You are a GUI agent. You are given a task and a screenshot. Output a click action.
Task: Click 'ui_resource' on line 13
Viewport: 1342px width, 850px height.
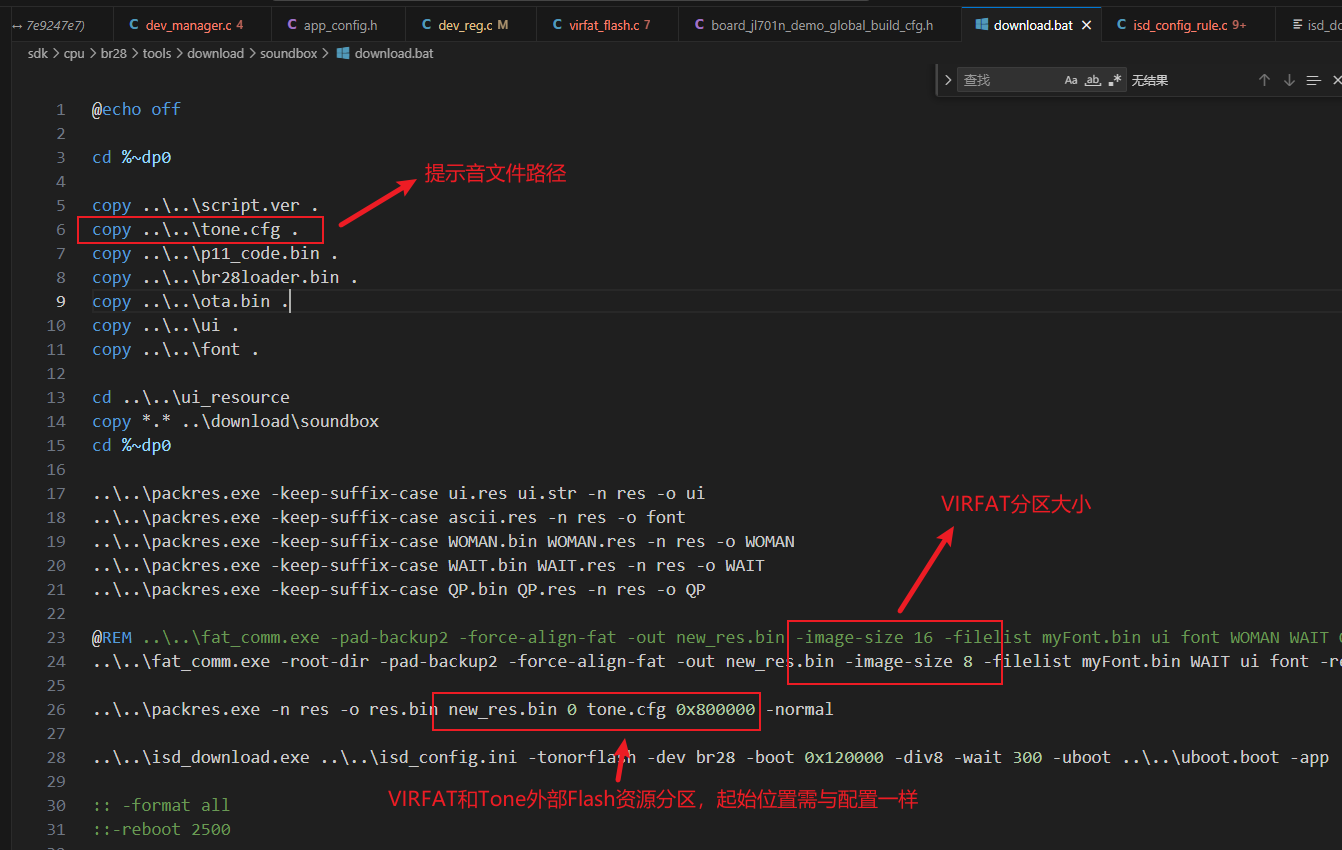pos(235,397)
